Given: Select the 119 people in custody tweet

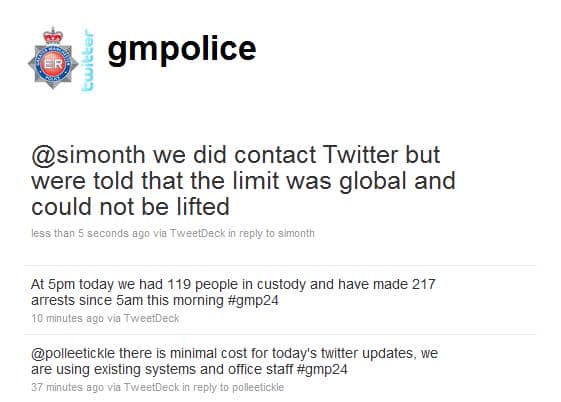Looking at the screenshot, I should point(233,292).
